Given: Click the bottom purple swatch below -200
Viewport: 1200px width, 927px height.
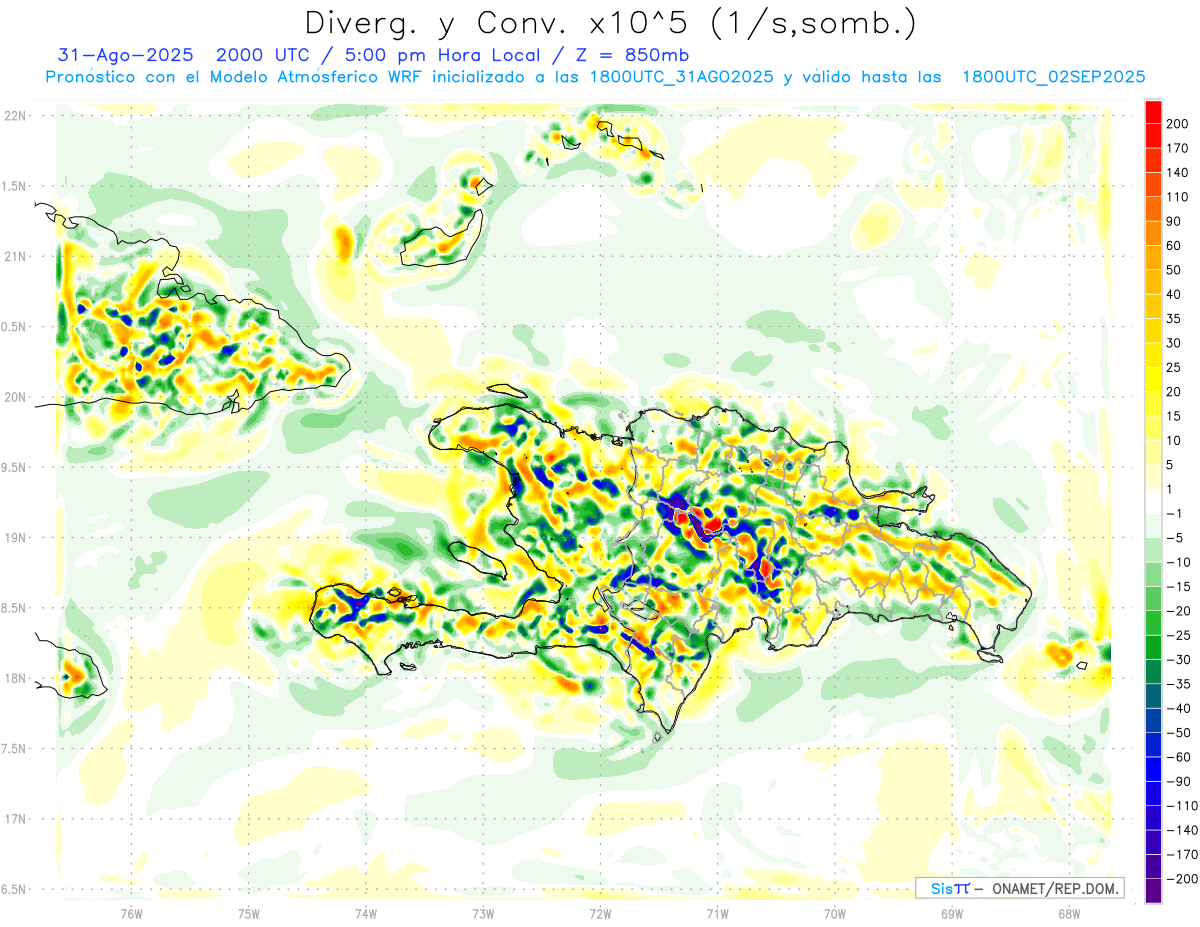Looking at the screenshot, I should pos(1153,890).
